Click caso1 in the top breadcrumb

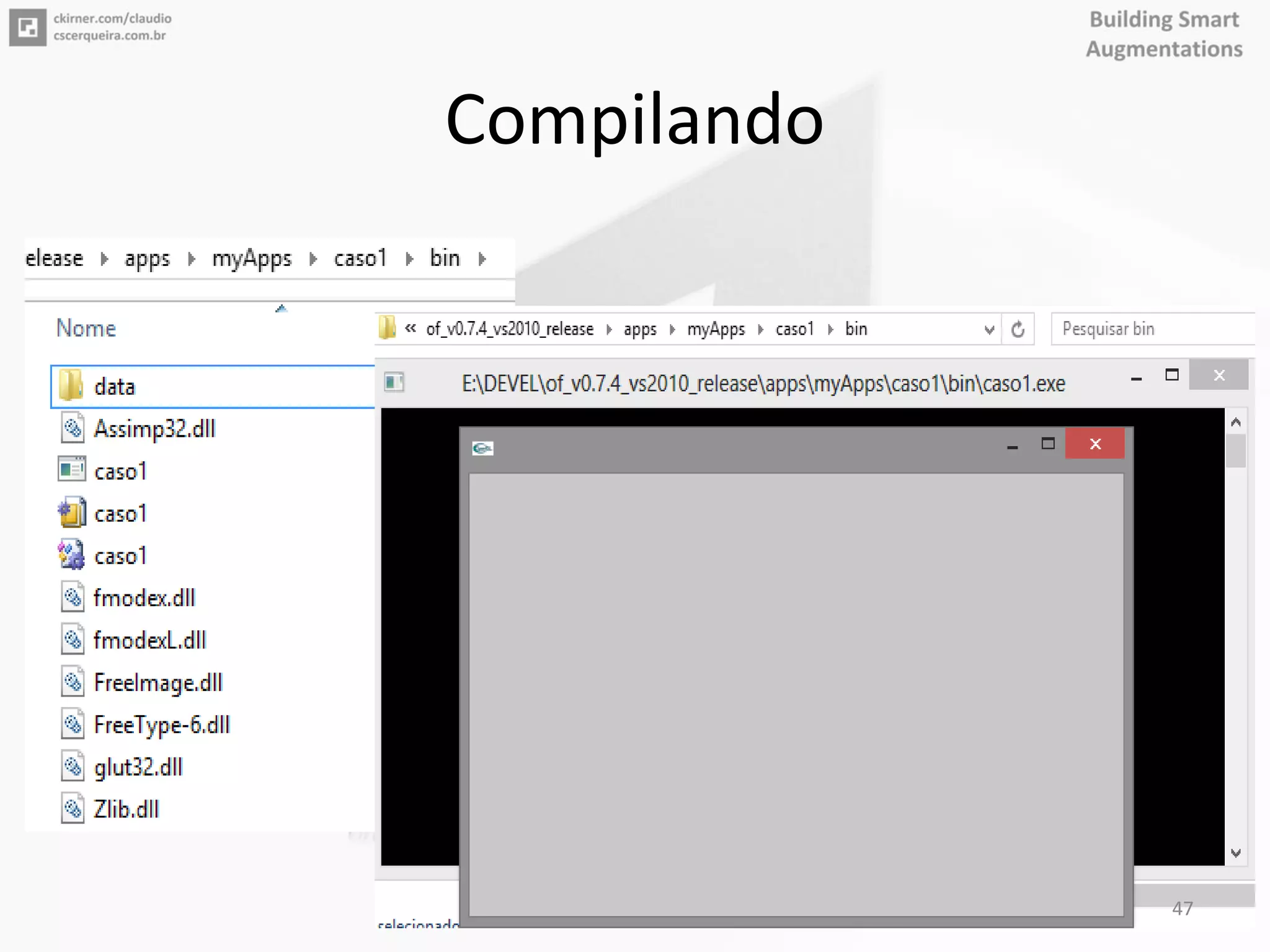360,258
